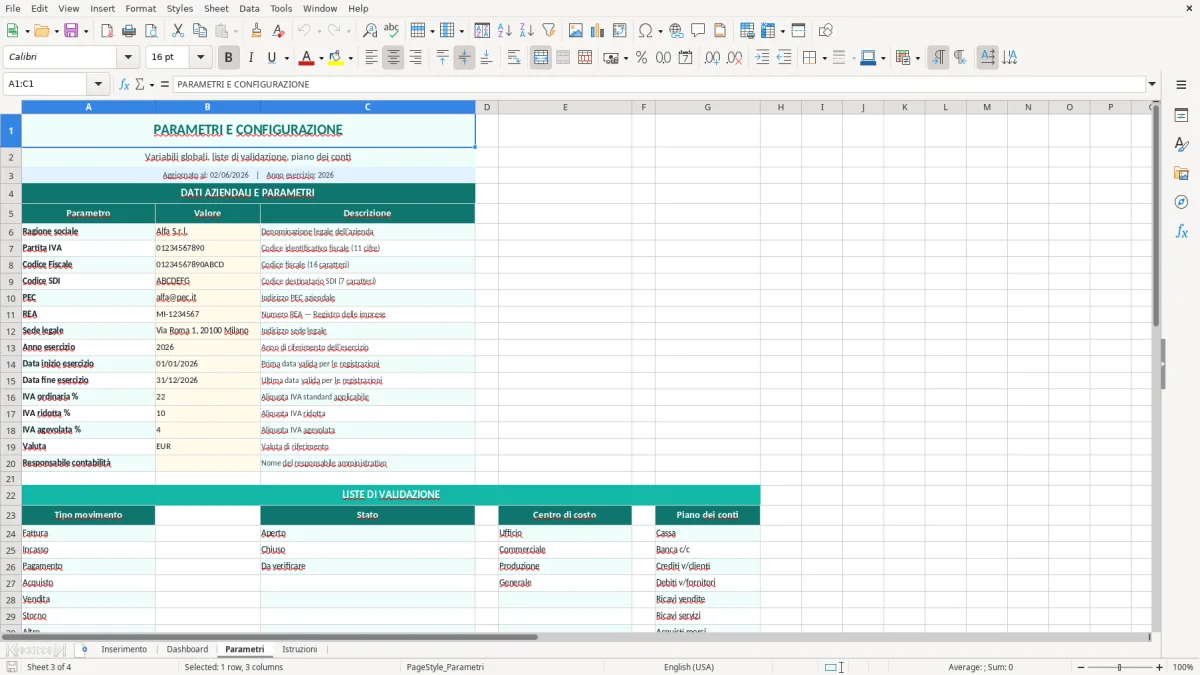Click Clear Direct Formatting icon
This screenshot has height=675, width=1200.
(x=278, y=31)
